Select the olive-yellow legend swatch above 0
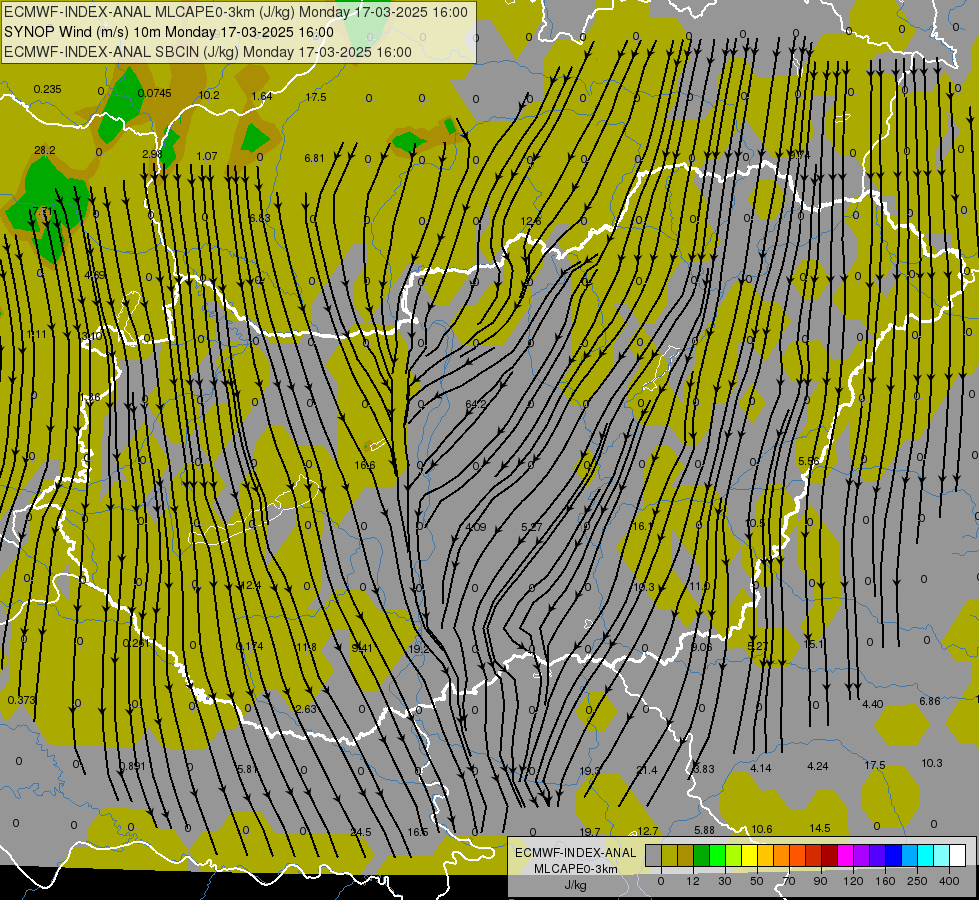The image size is (979, 900). pyautogui.click(x=669, y=856)
